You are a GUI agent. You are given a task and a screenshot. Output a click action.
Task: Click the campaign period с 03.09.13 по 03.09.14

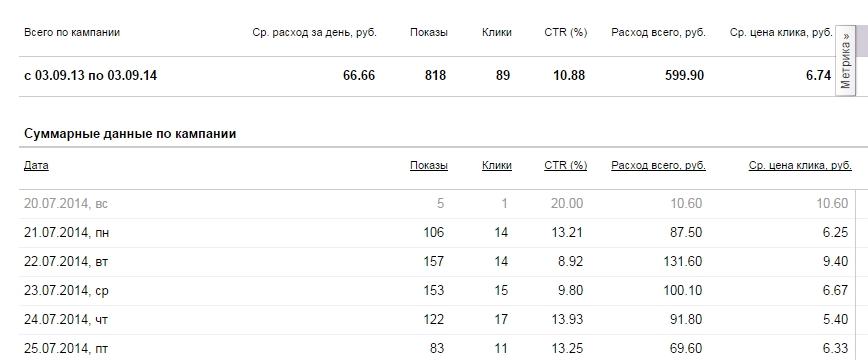(90, 75)
